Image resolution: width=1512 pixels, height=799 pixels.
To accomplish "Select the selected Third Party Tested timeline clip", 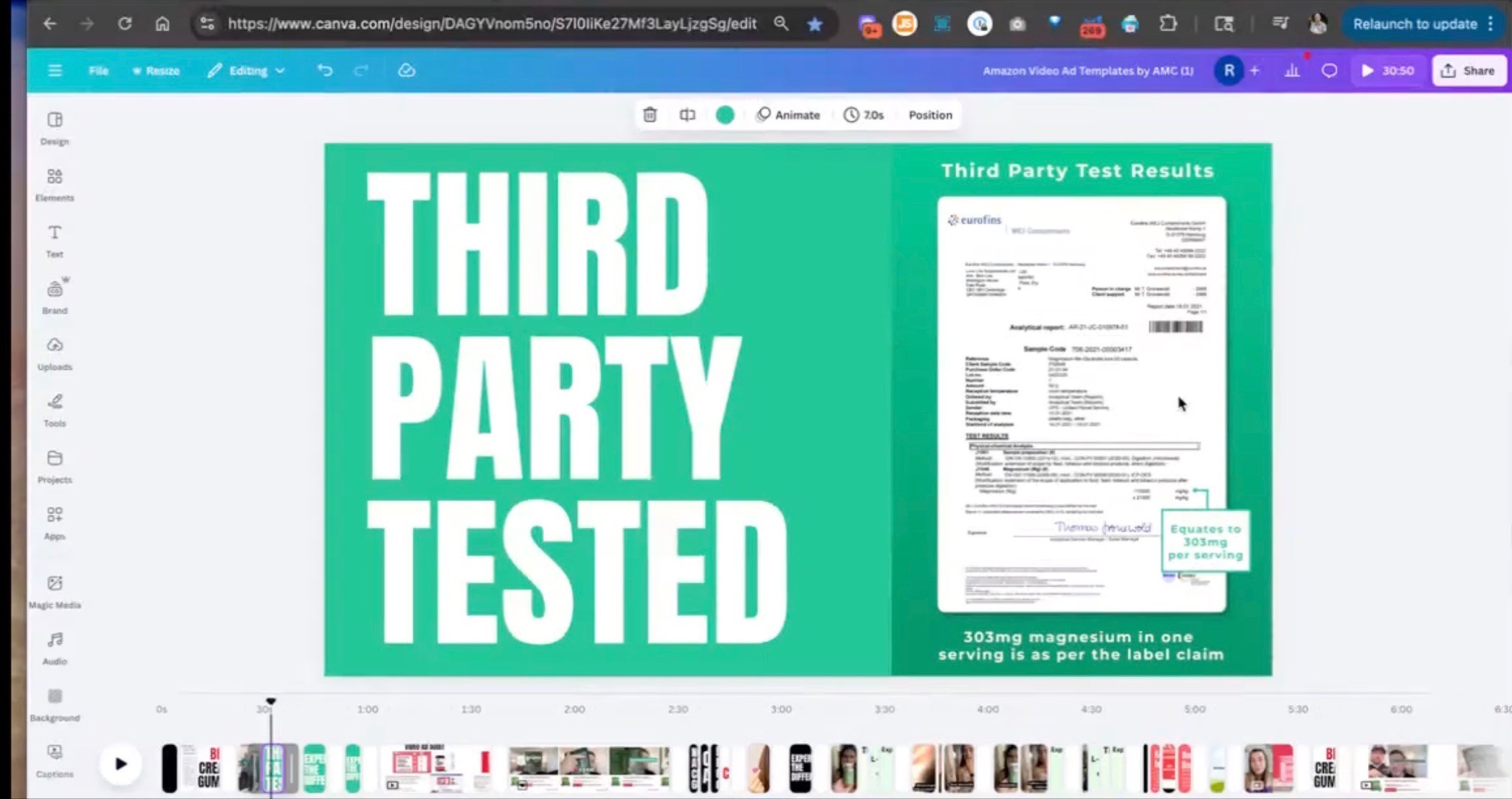I will click(x=274, y=767).
